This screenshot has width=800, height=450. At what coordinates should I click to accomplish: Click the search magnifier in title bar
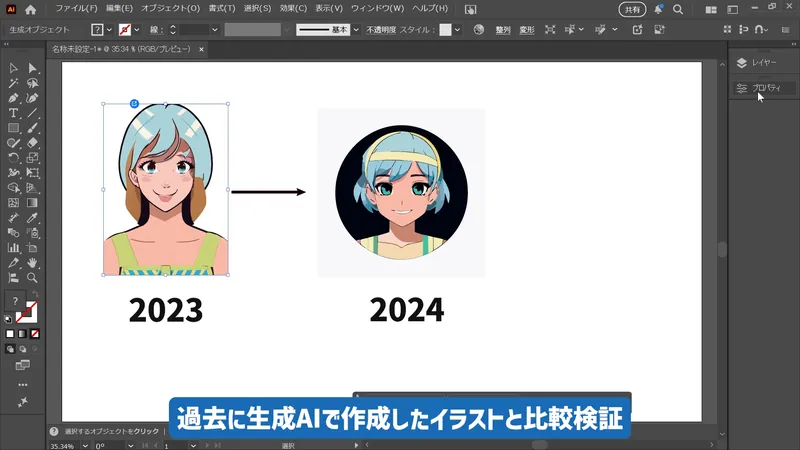678,9
